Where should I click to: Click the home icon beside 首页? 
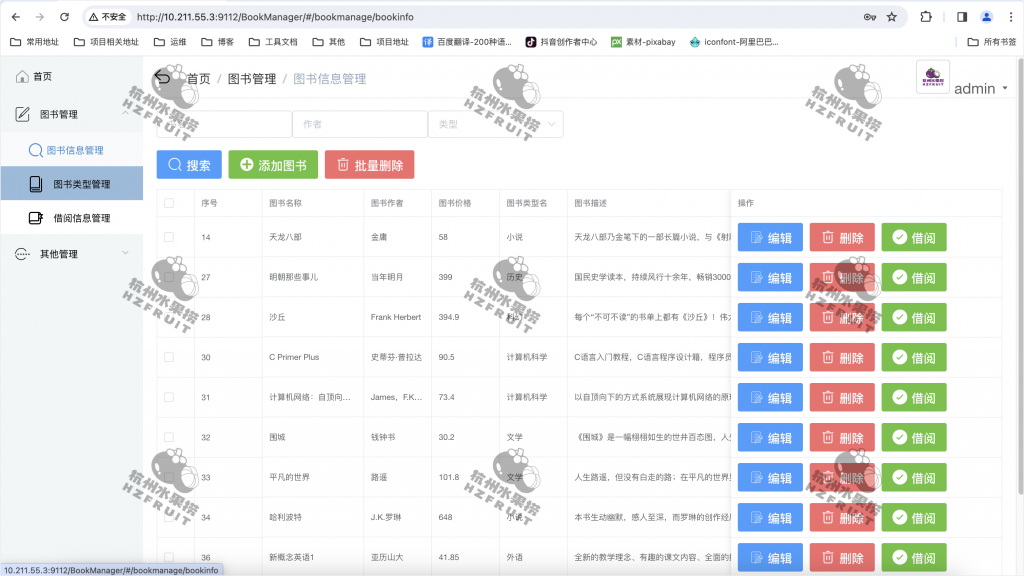click(22, 75)
